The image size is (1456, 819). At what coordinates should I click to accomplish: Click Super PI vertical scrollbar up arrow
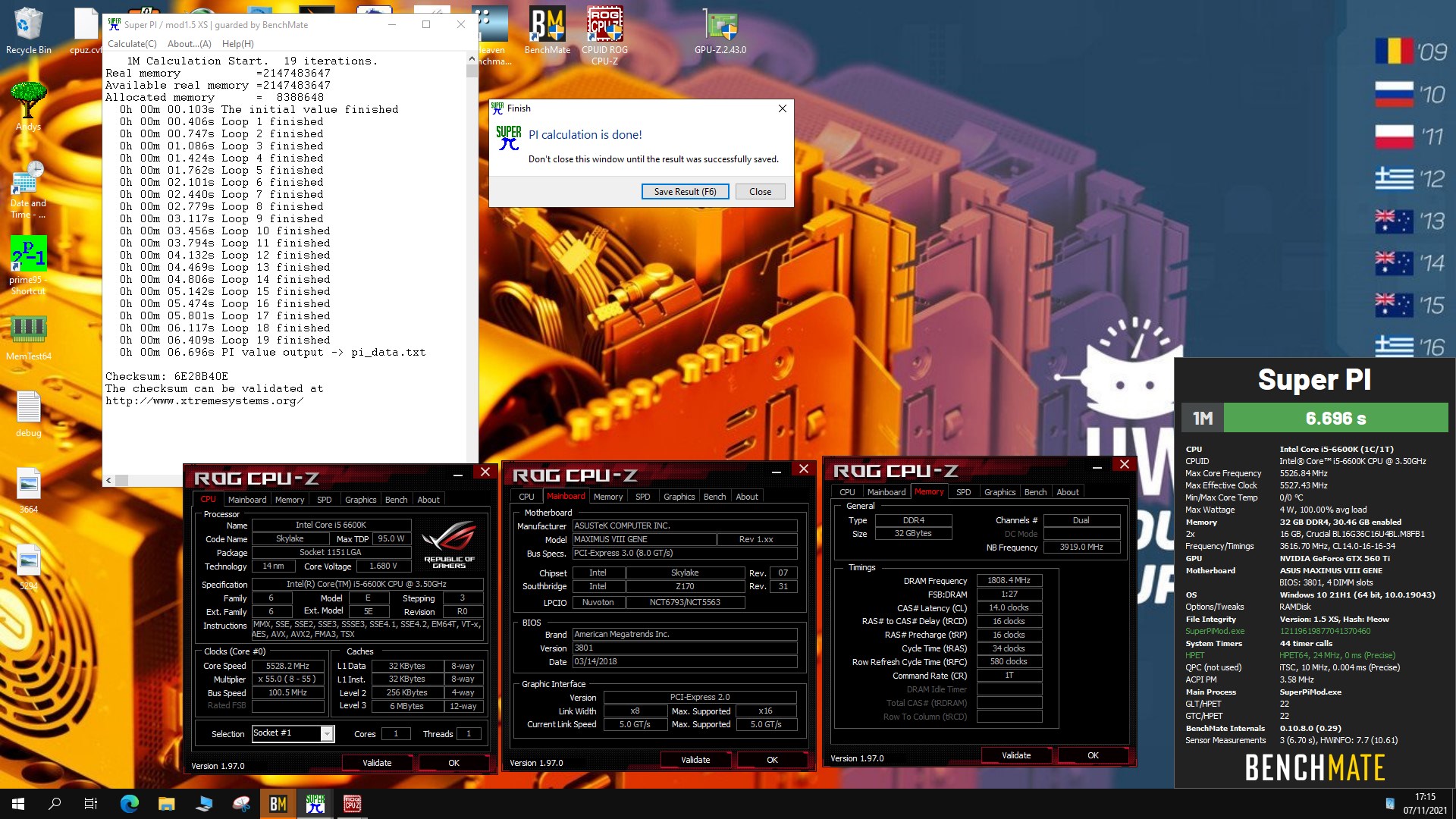point(472,58)
